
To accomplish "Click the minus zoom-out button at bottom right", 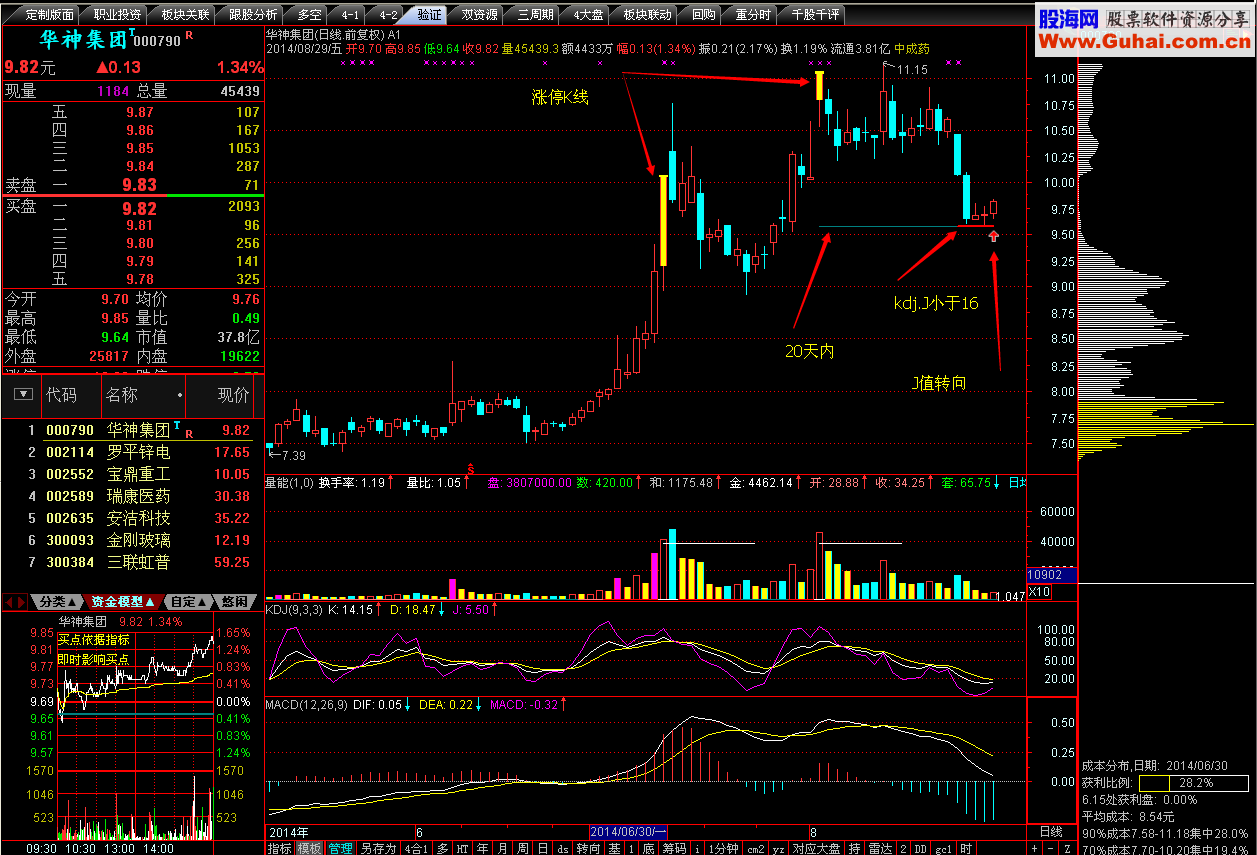I will [x=1048, y=848].
